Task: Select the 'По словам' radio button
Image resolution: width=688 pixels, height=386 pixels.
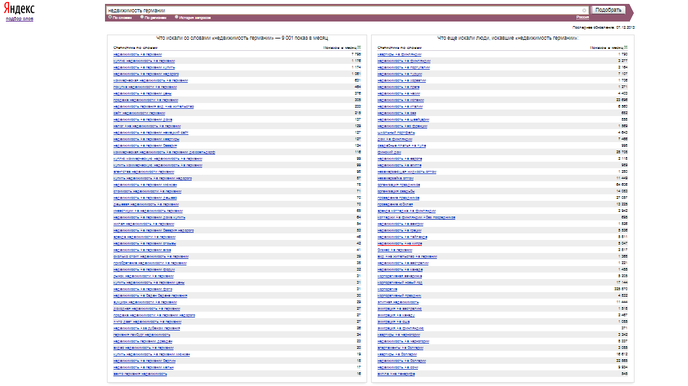Action: coord(110,18)
